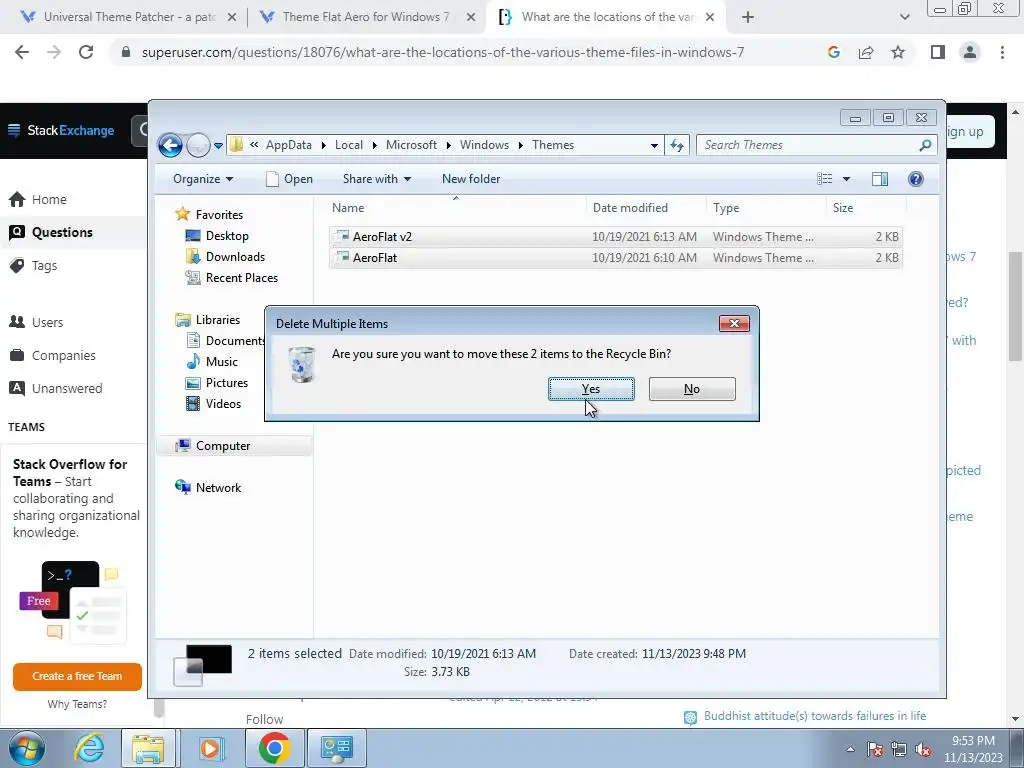Click Explorer forward navigation arrow
1024x768 pixels.
point(198,145)
